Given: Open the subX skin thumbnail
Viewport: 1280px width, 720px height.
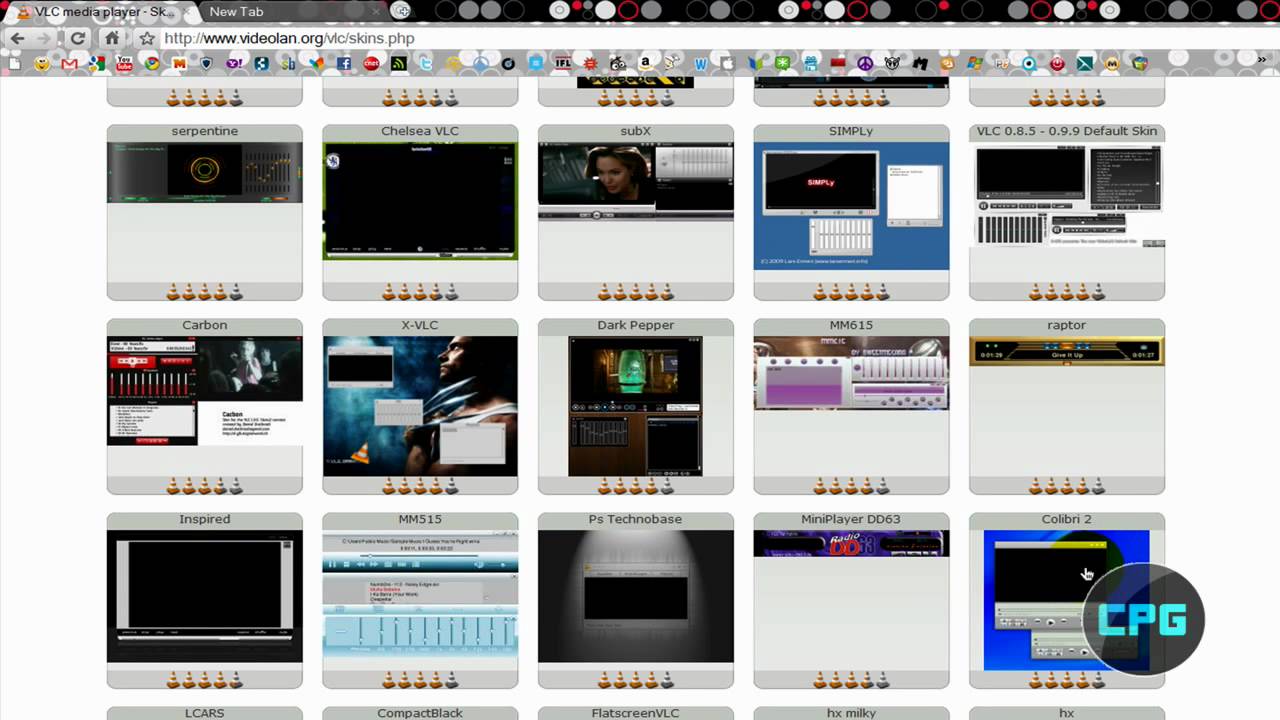Looking at the screenshot, I should pyautogui.click(x=636, y=180).
